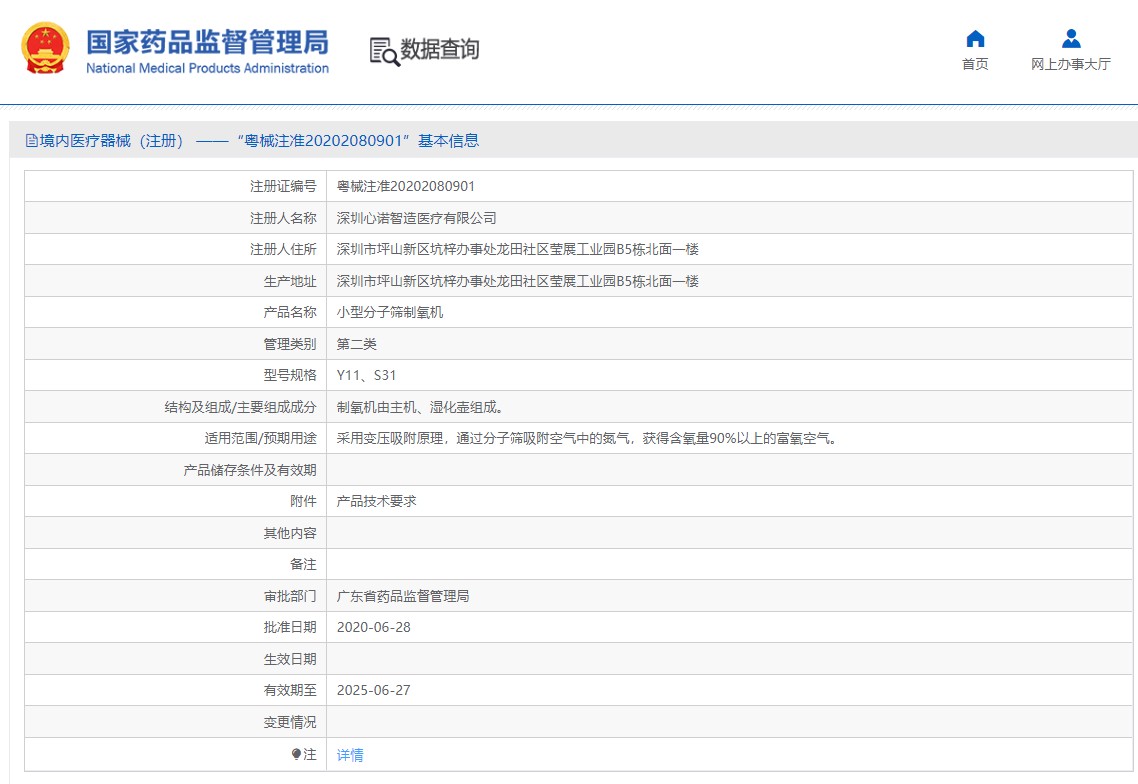Open the data query magnifier icon

coord(385,51)
